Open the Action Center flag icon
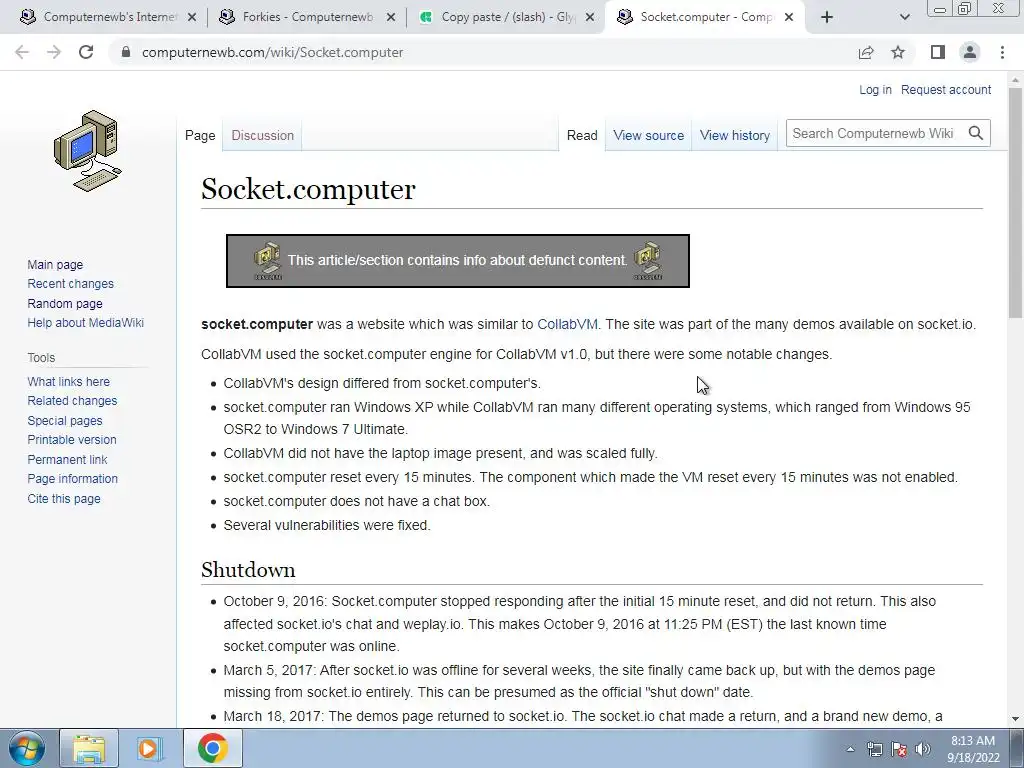Image resolution: width=1024 pixels, height=768 pixels. 899,749
